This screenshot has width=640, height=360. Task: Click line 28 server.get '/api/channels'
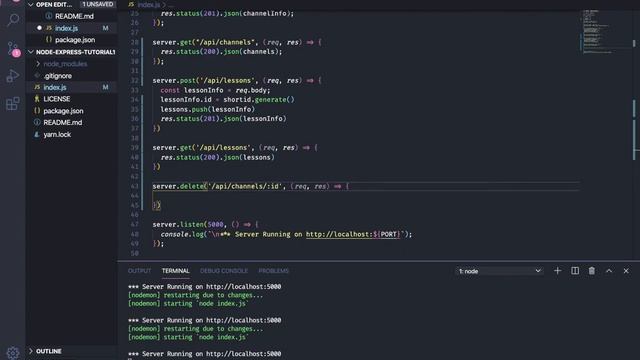[x=237, y=42]
